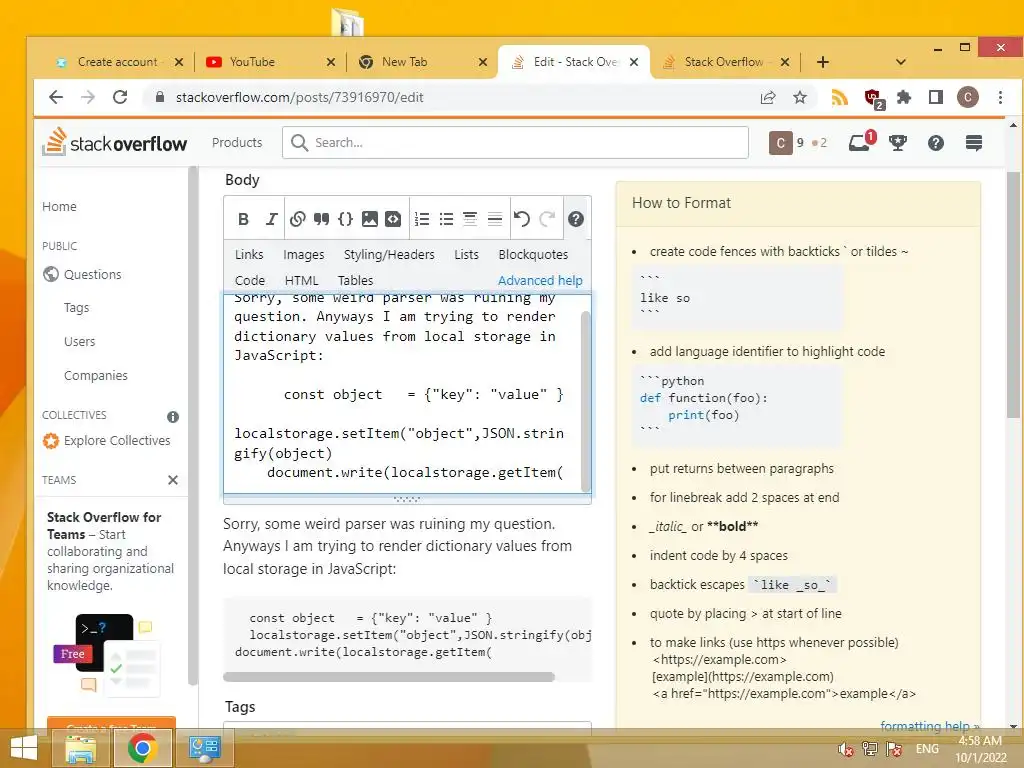Image resolution: width=1024 pixels, height=768 pixels.
Task: Insert horizontal rule in the editor
Action: click(495, 219)
